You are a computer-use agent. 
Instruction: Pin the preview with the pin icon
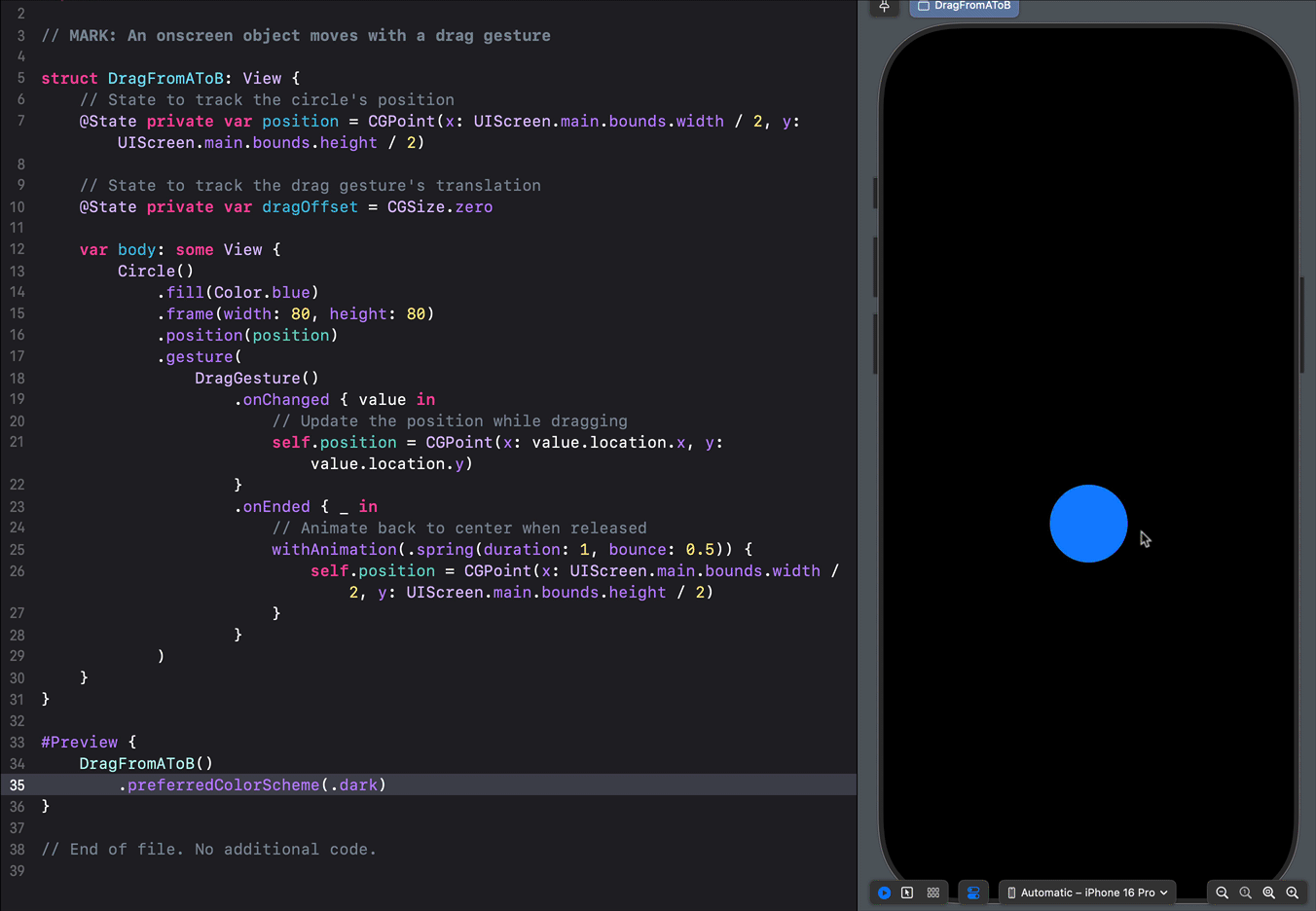884,6
